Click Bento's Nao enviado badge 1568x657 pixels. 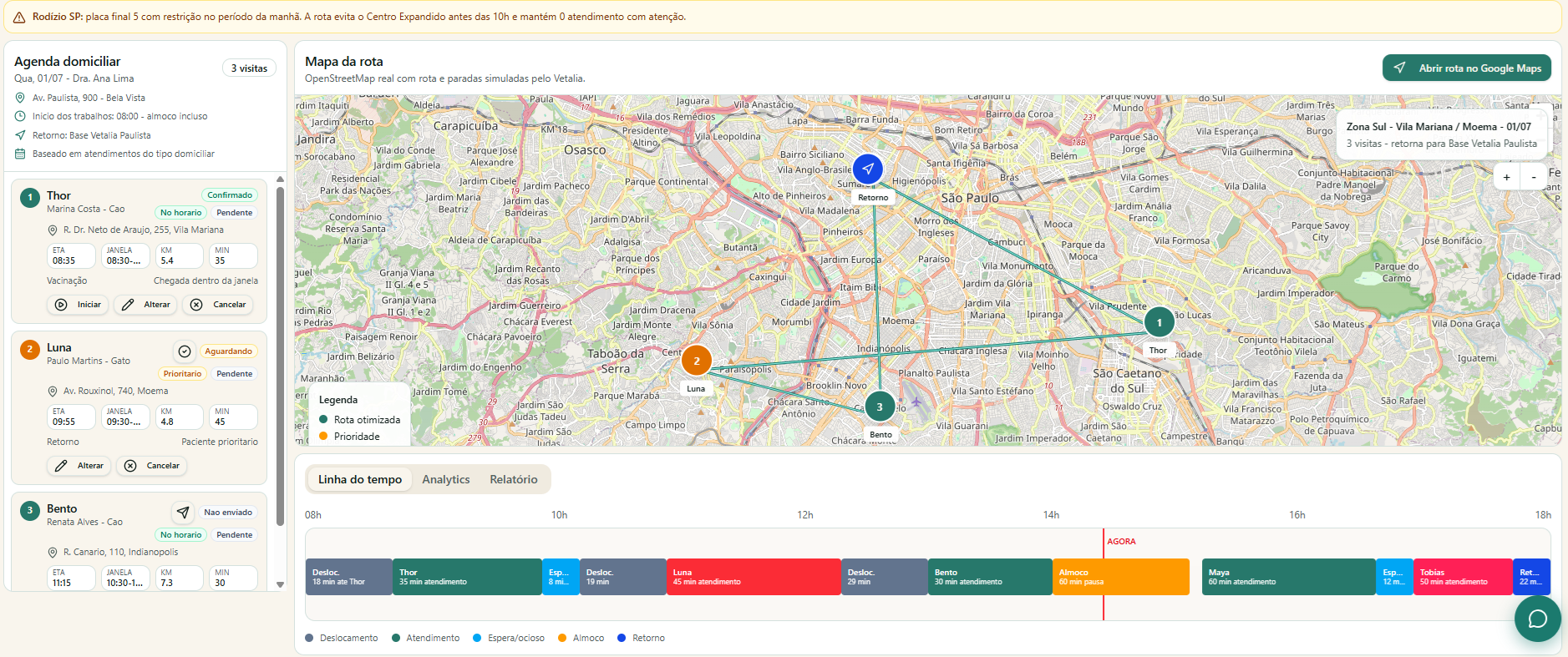(228, 513)
